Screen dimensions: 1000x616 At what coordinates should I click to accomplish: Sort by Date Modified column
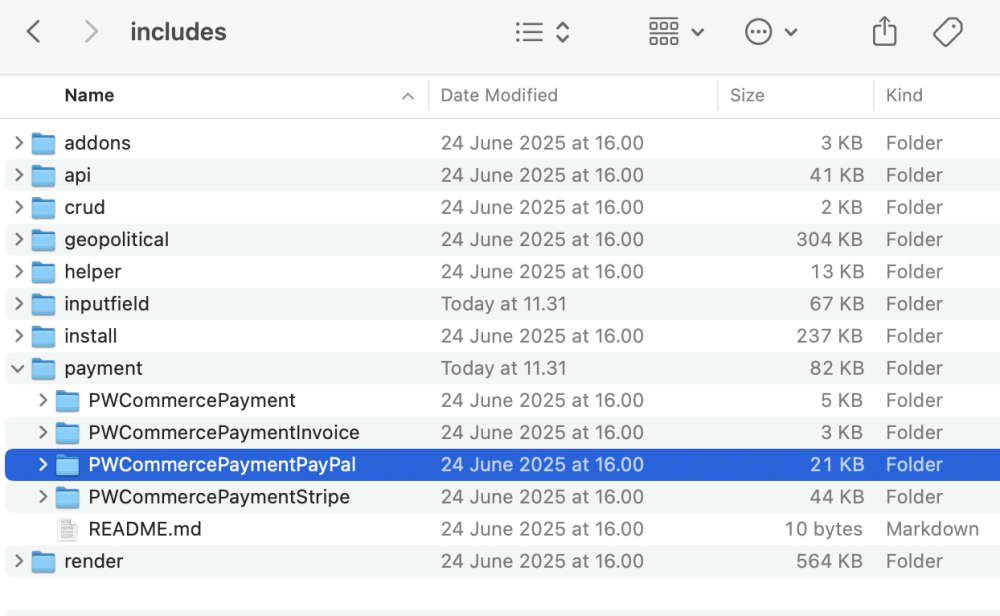coord(499,95)
